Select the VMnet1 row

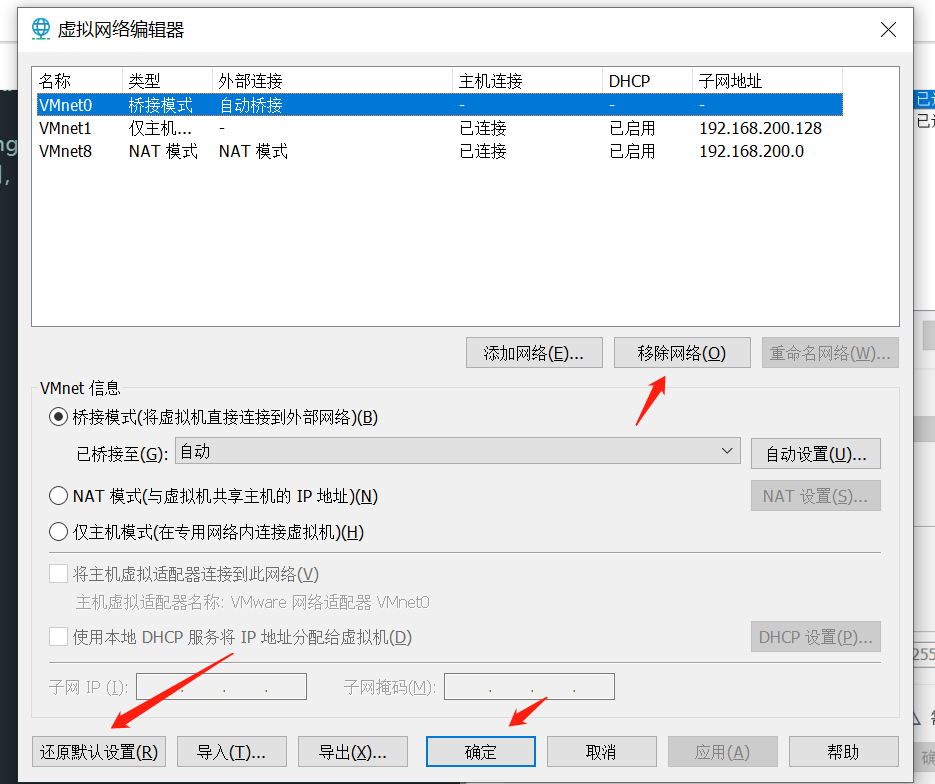pyautogui.click(x=439, y=128)
